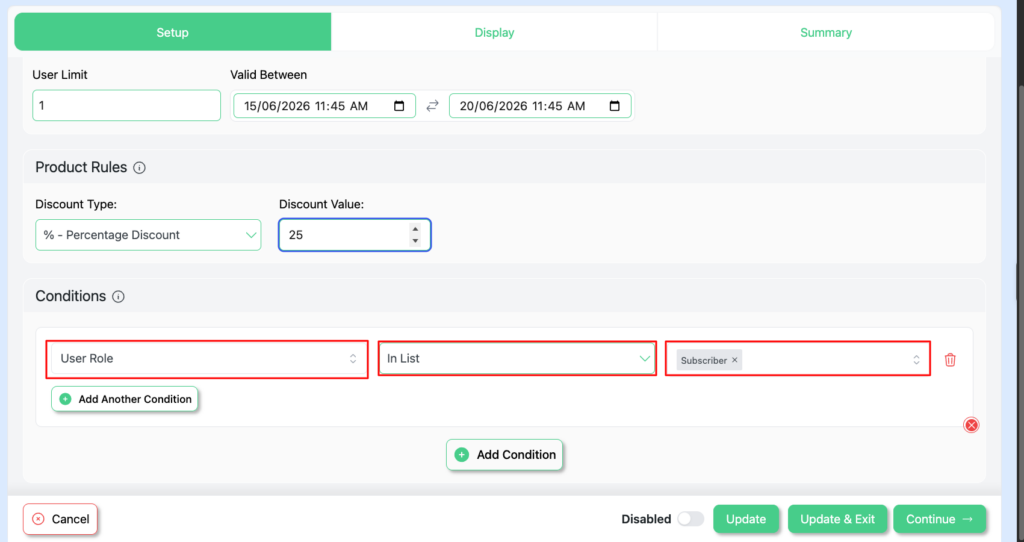1024x542 pixels.
Task: Click the Discount Value field
Action: 355,235
